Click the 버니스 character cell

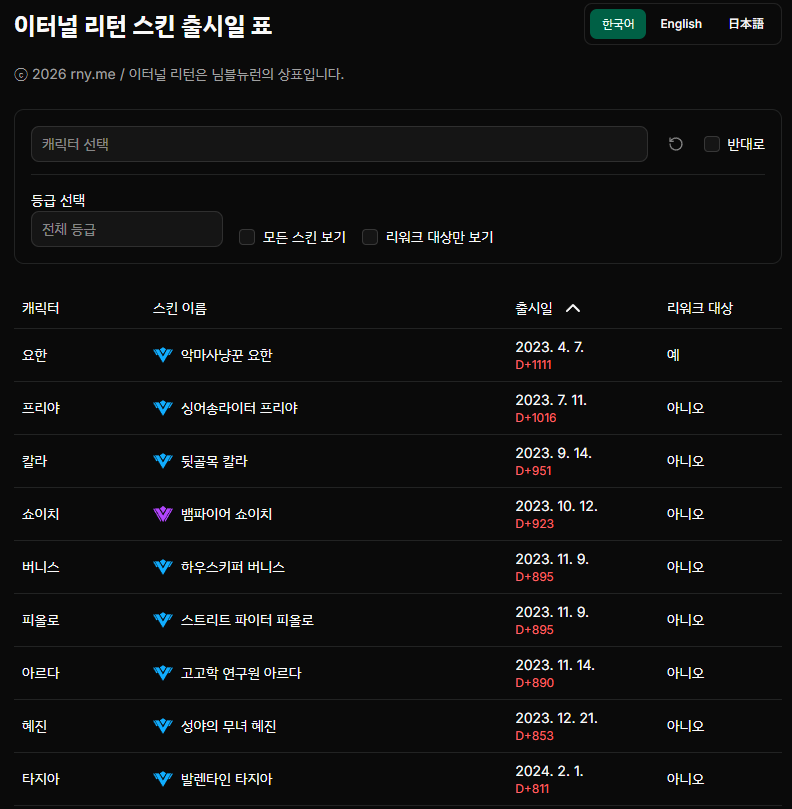41,567
